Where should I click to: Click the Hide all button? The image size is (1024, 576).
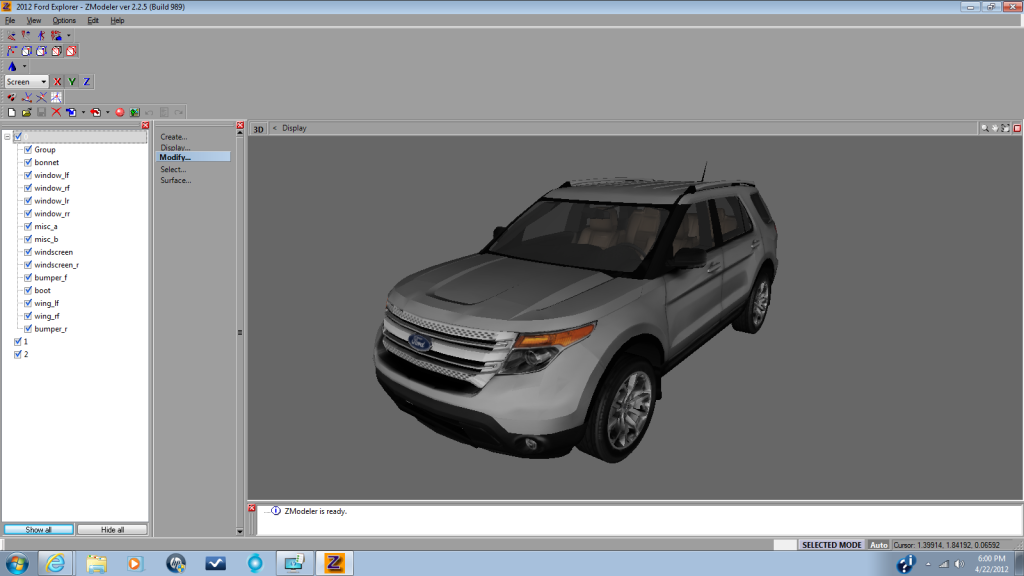[112, 530]
